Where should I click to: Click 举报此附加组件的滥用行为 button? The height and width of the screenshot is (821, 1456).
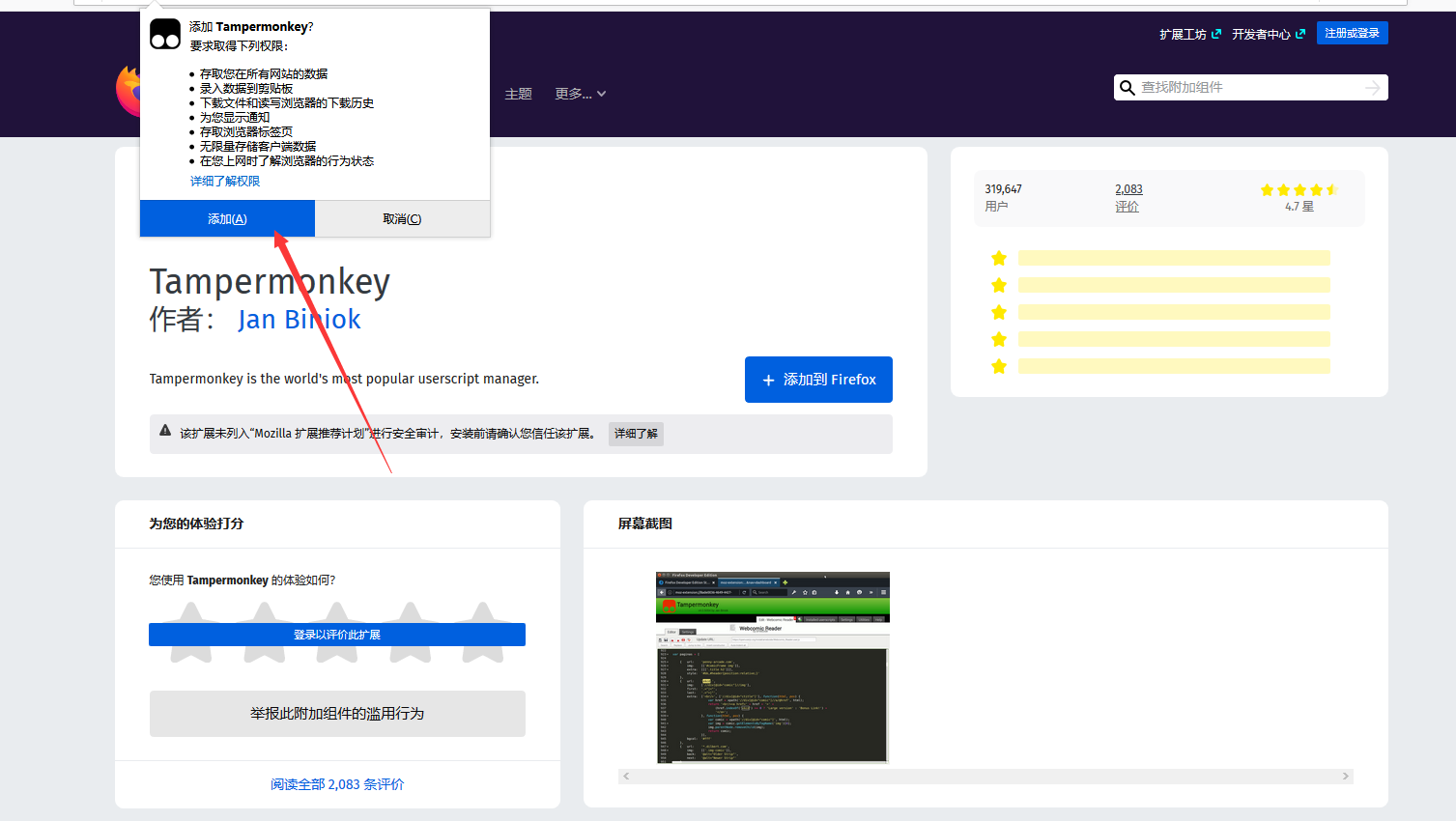tap(337, 714)
